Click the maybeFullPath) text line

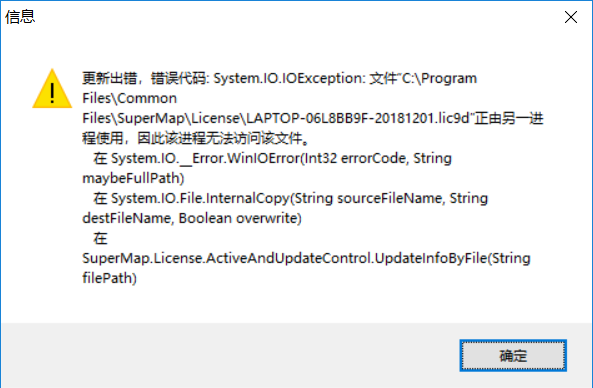133,178
